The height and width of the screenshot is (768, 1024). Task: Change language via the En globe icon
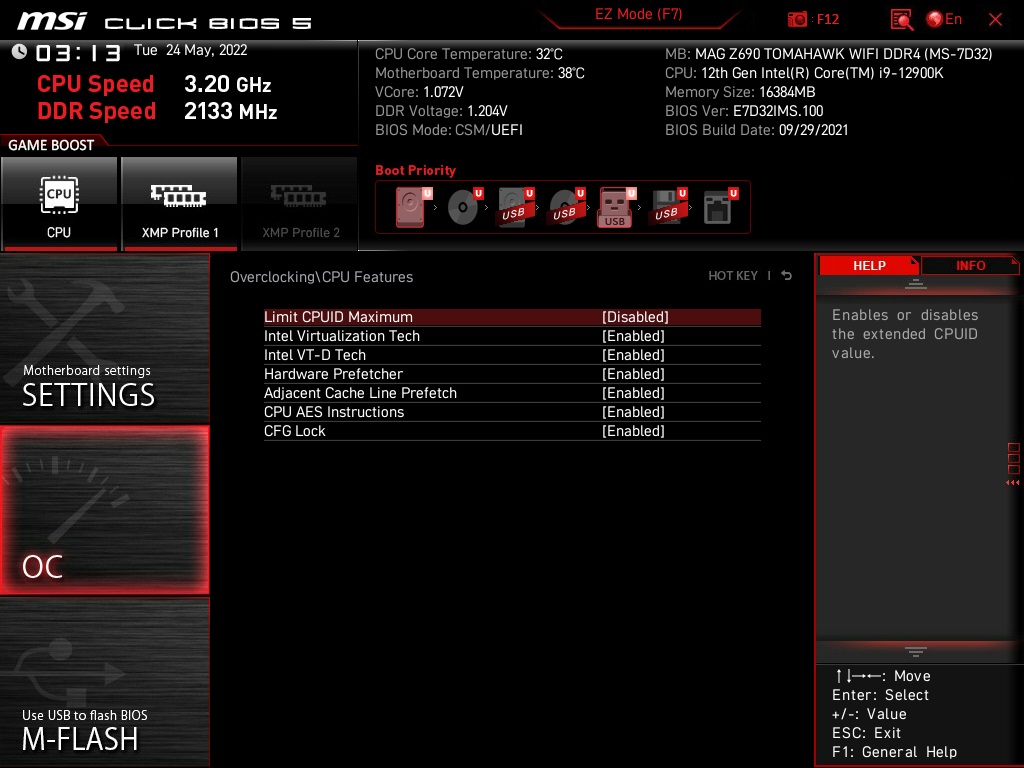pos(944,19)
